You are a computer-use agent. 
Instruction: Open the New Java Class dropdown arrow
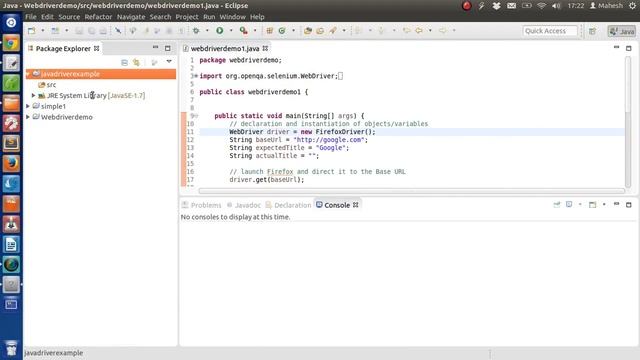coord(293,31)
